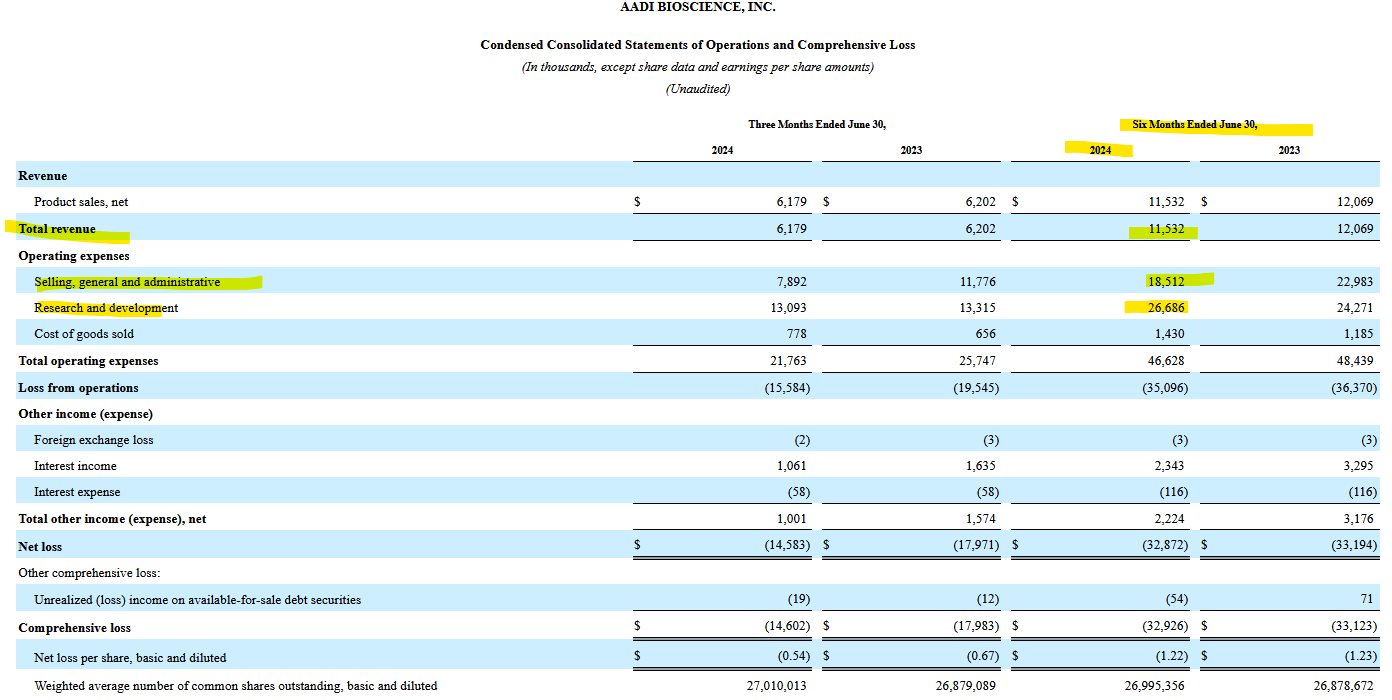Viewport: 1392px width, 700px height.
Task: Select total operating expenses 46,628
Action: point(1166,361)
